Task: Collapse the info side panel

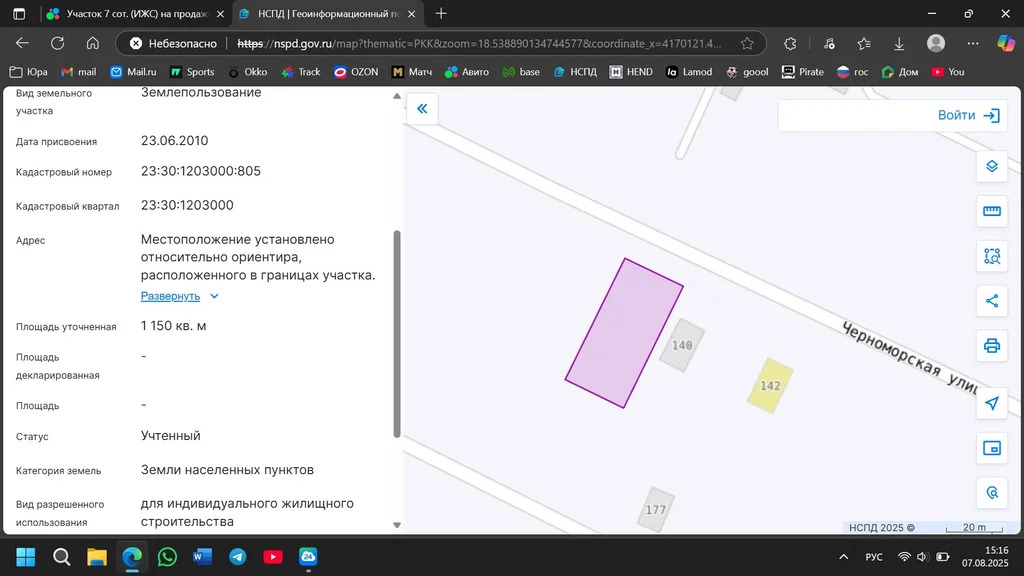Action: 422,109
